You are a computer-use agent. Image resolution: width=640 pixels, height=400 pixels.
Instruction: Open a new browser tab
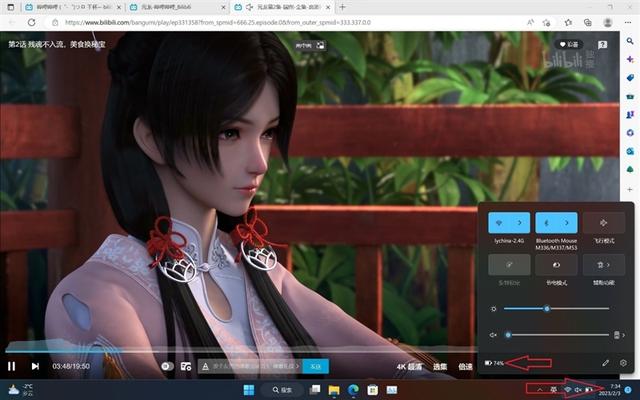[342, 7]
